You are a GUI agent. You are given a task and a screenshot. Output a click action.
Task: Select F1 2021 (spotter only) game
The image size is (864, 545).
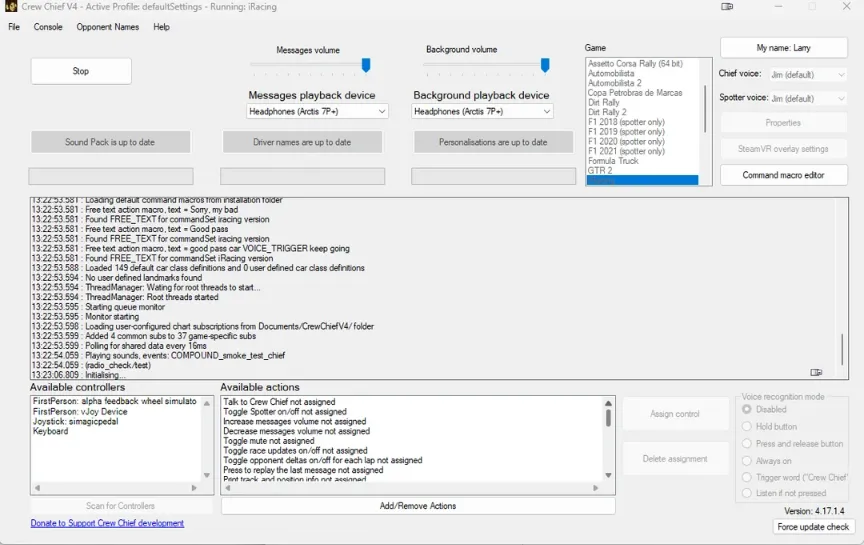(627, 151)
